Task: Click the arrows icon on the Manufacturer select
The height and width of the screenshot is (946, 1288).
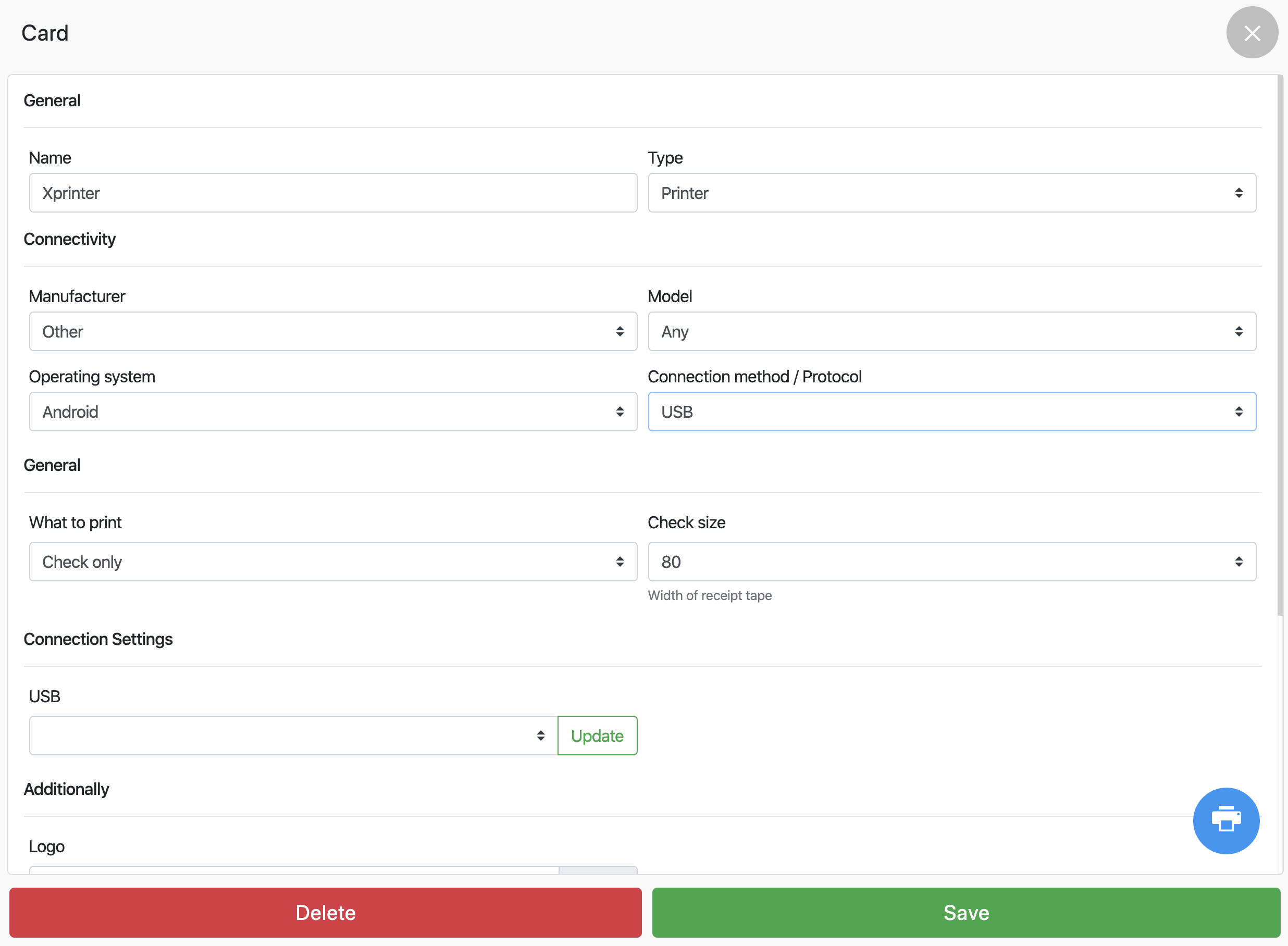Action: tap(620, 331)
